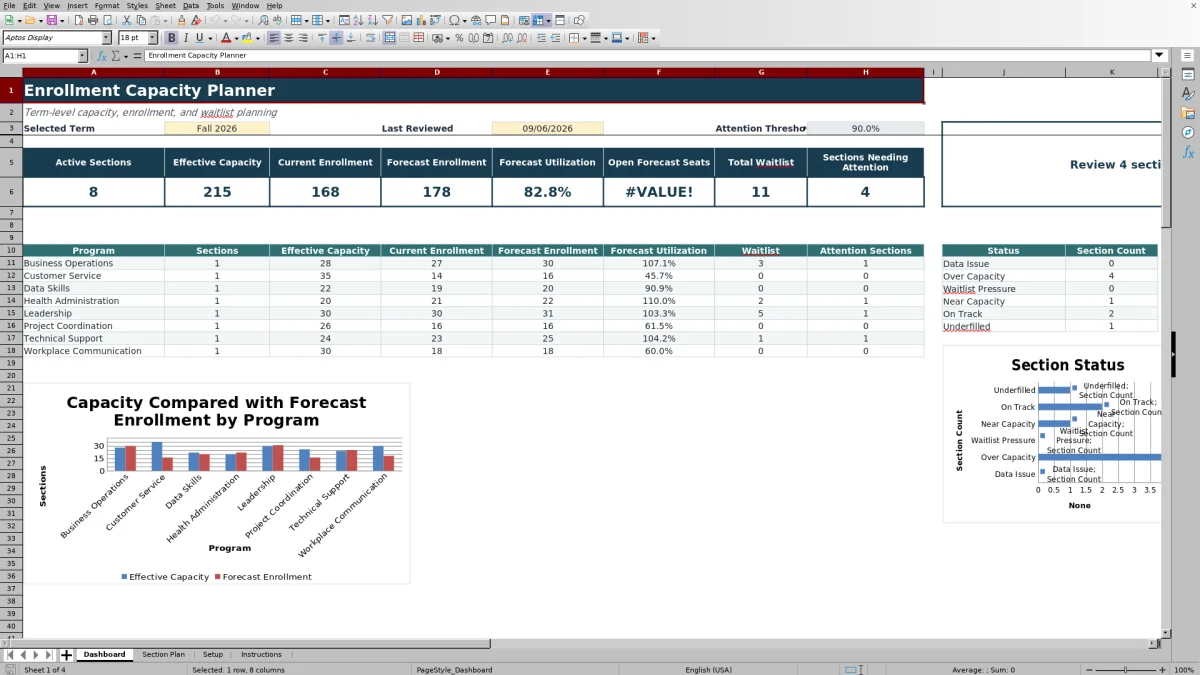
Task: Select the Fall 2026 term cell
Action: (217, 128)
